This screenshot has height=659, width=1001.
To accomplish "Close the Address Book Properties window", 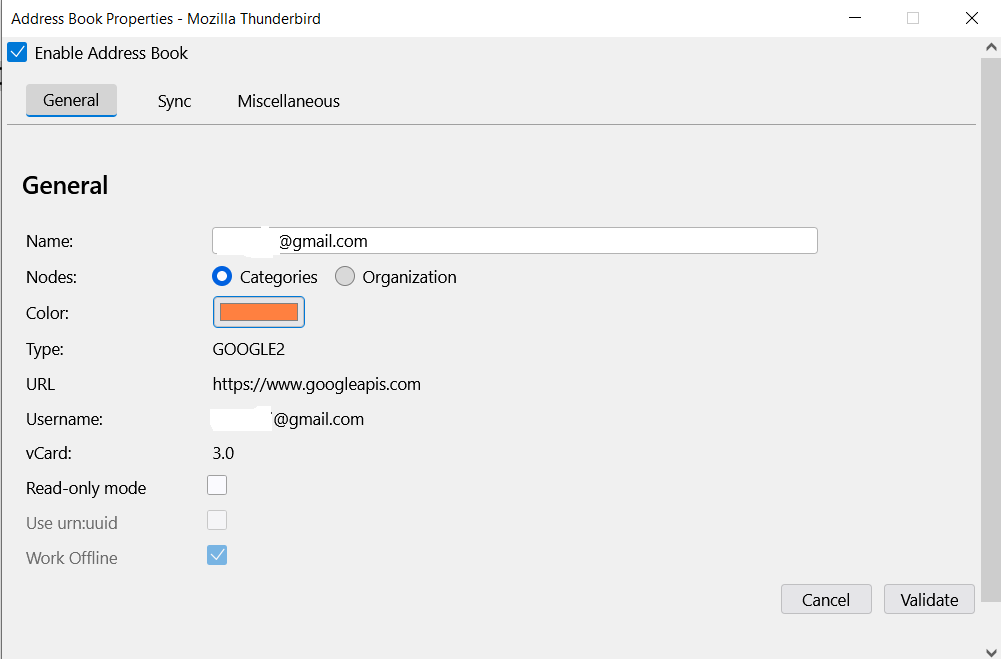I will click(x=972, y=18).
